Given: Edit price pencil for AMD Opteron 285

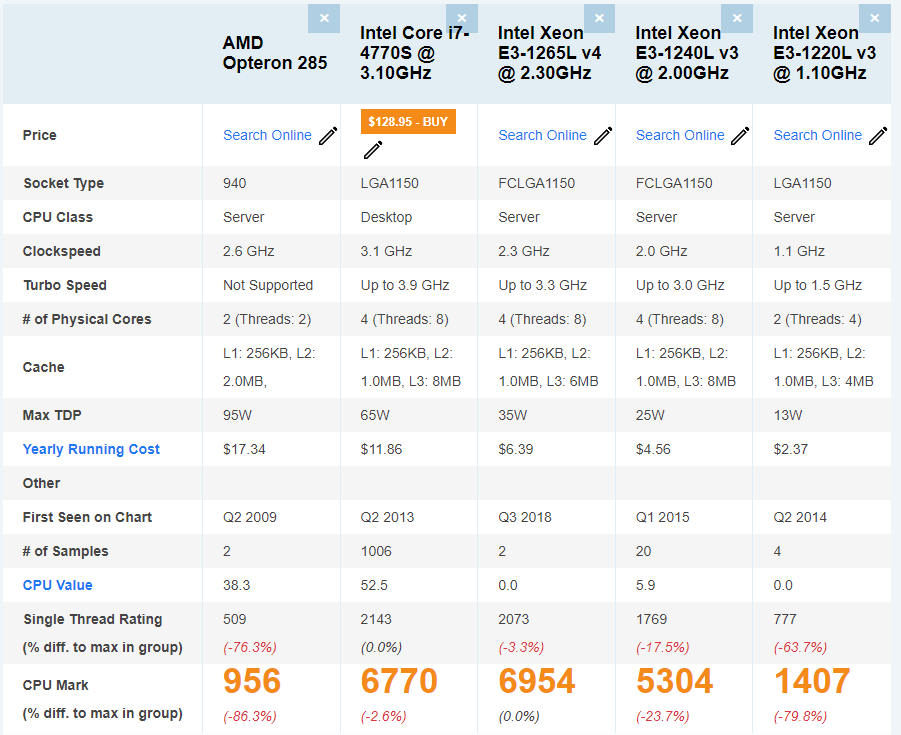Looking at the screenshot, I should (x=328, y=136).
